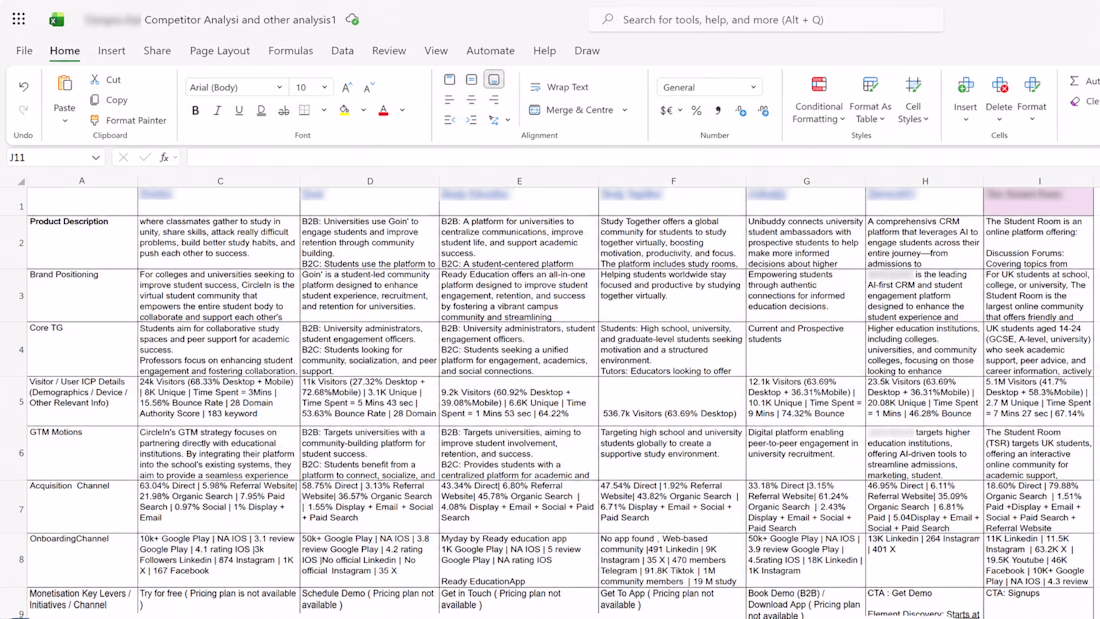Expand the Paste options arrow
Viewport: 1100px width, 619px height.
(65, 121)
